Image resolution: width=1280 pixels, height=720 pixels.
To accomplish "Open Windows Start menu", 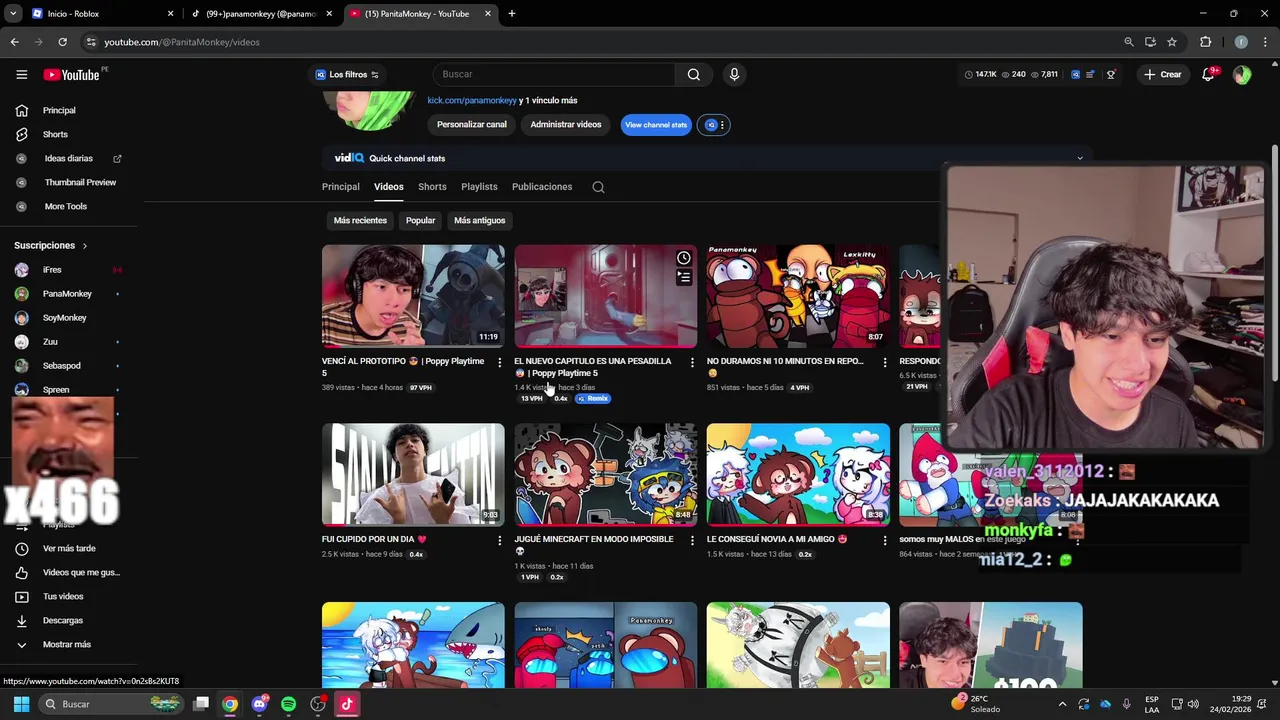I will point(21,704).
